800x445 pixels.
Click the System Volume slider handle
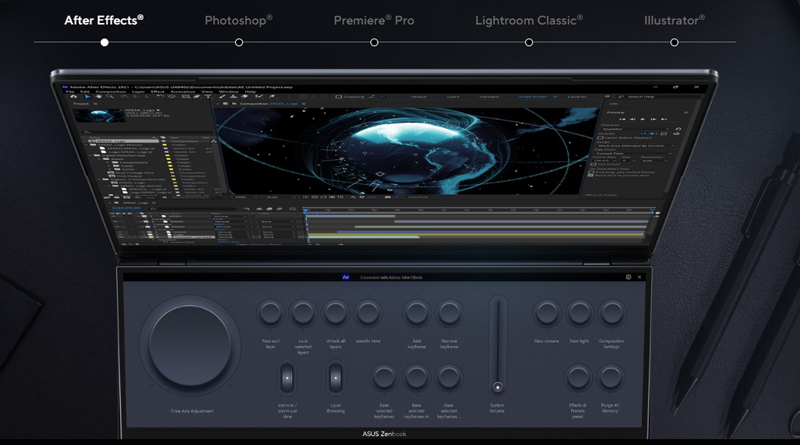[x=498, y=387]
